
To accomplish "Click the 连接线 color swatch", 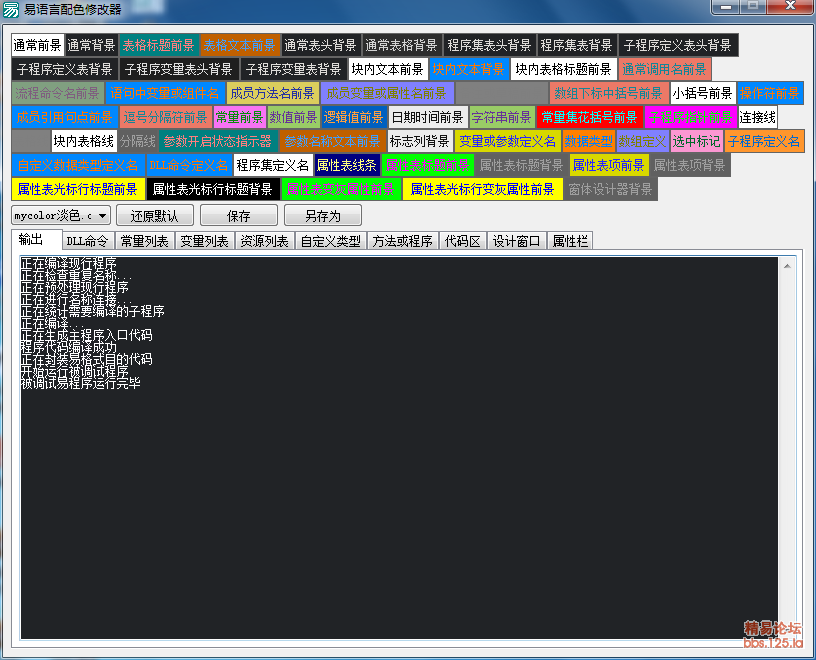I will 758,117.
